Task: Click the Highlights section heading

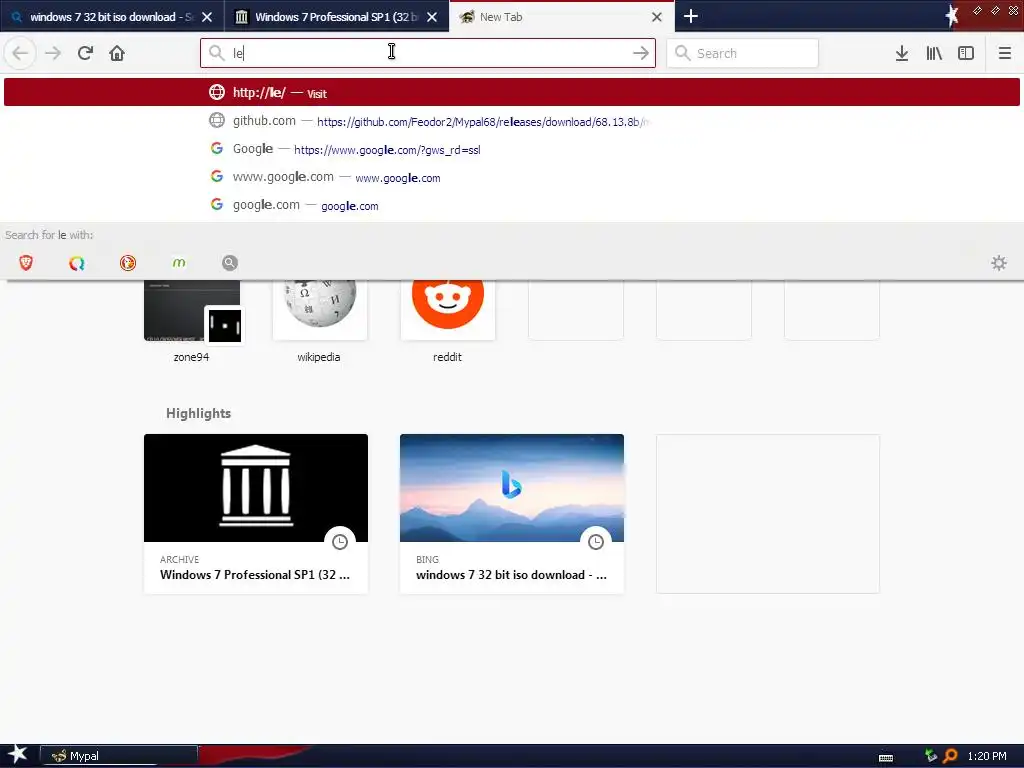Action: (199, 413)
